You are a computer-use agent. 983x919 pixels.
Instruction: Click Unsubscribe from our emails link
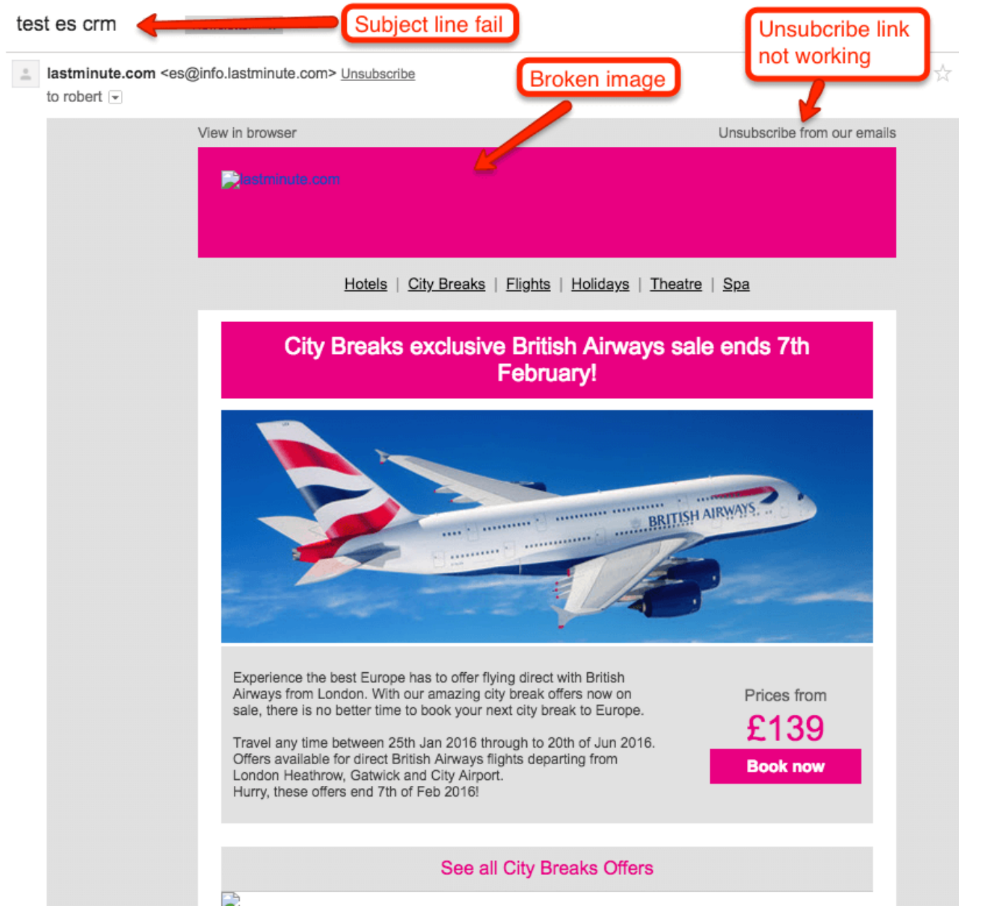(807, 133)
